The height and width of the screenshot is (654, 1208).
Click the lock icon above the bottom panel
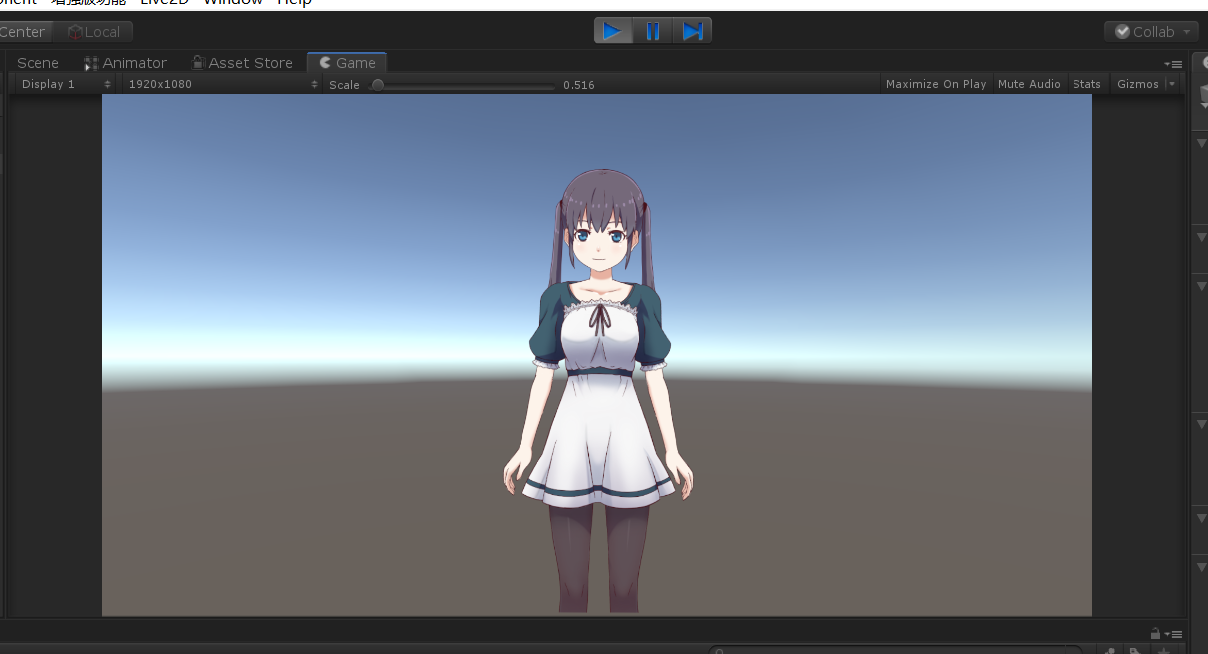point(1155,633)
